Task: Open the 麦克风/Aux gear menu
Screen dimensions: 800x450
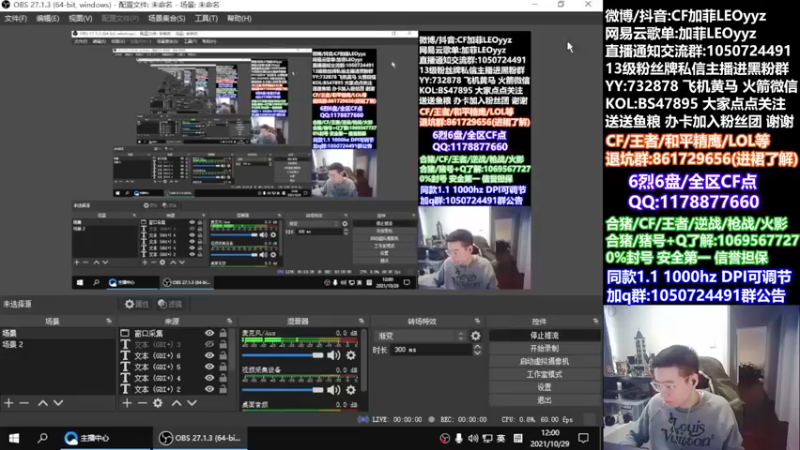Action: [351, 355]
